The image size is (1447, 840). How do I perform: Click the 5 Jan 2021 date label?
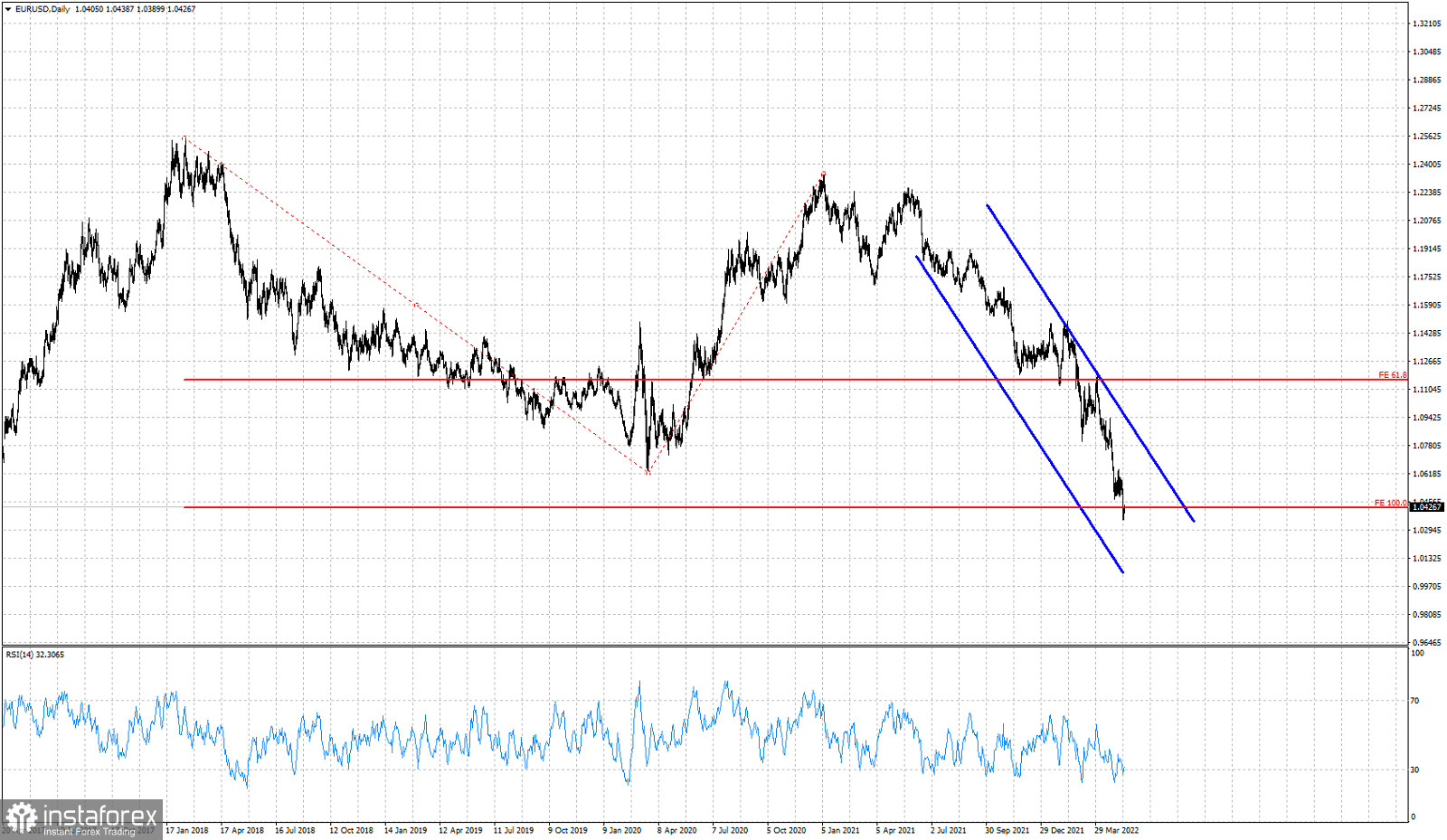click(840, 830)
